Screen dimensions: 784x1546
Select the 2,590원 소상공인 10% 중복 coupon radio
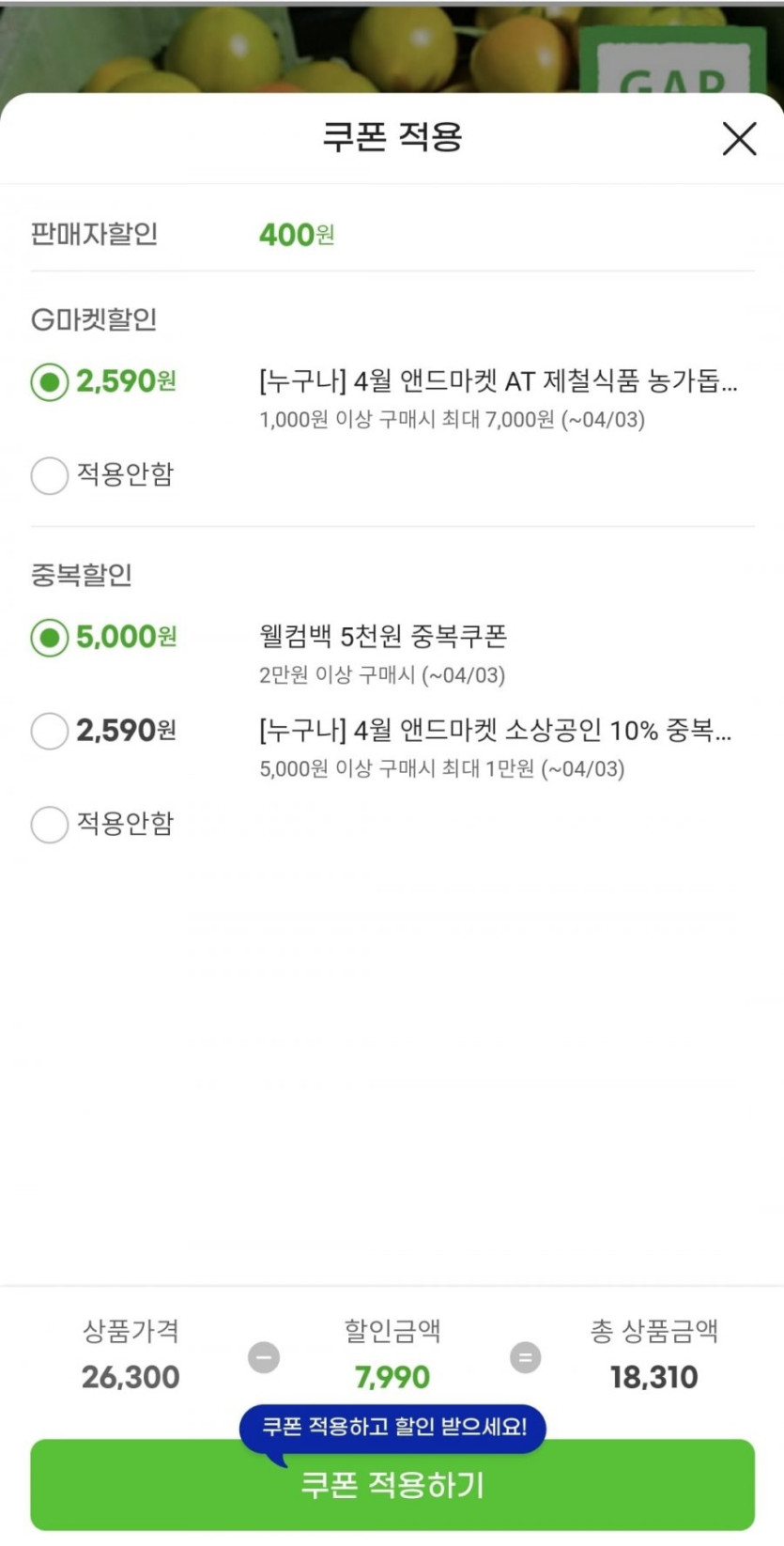[x=50, y=731]
